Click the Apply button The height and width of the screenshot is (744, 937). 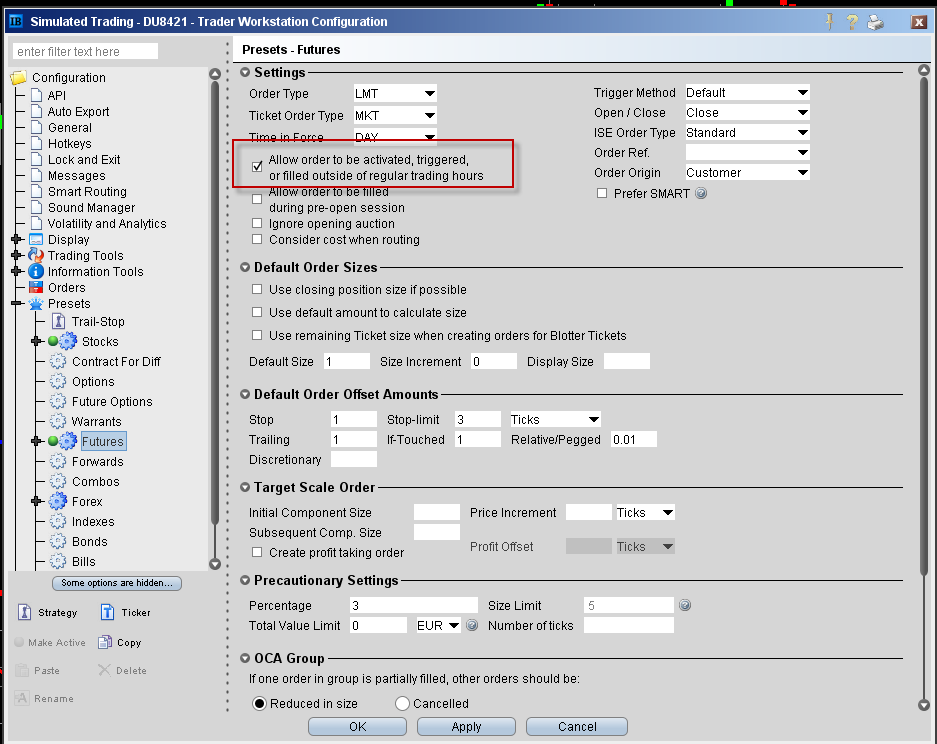click(466, 727)
